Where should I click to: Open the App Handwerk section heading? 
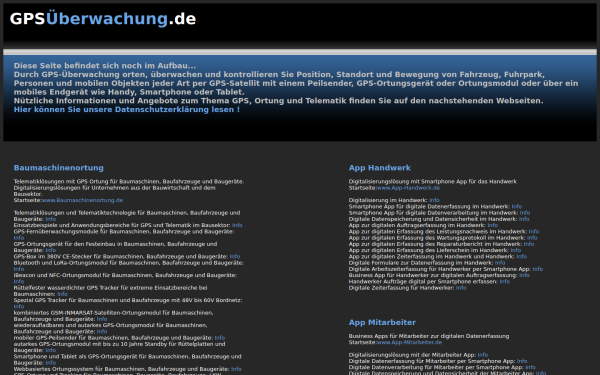(x=380, y=168)
